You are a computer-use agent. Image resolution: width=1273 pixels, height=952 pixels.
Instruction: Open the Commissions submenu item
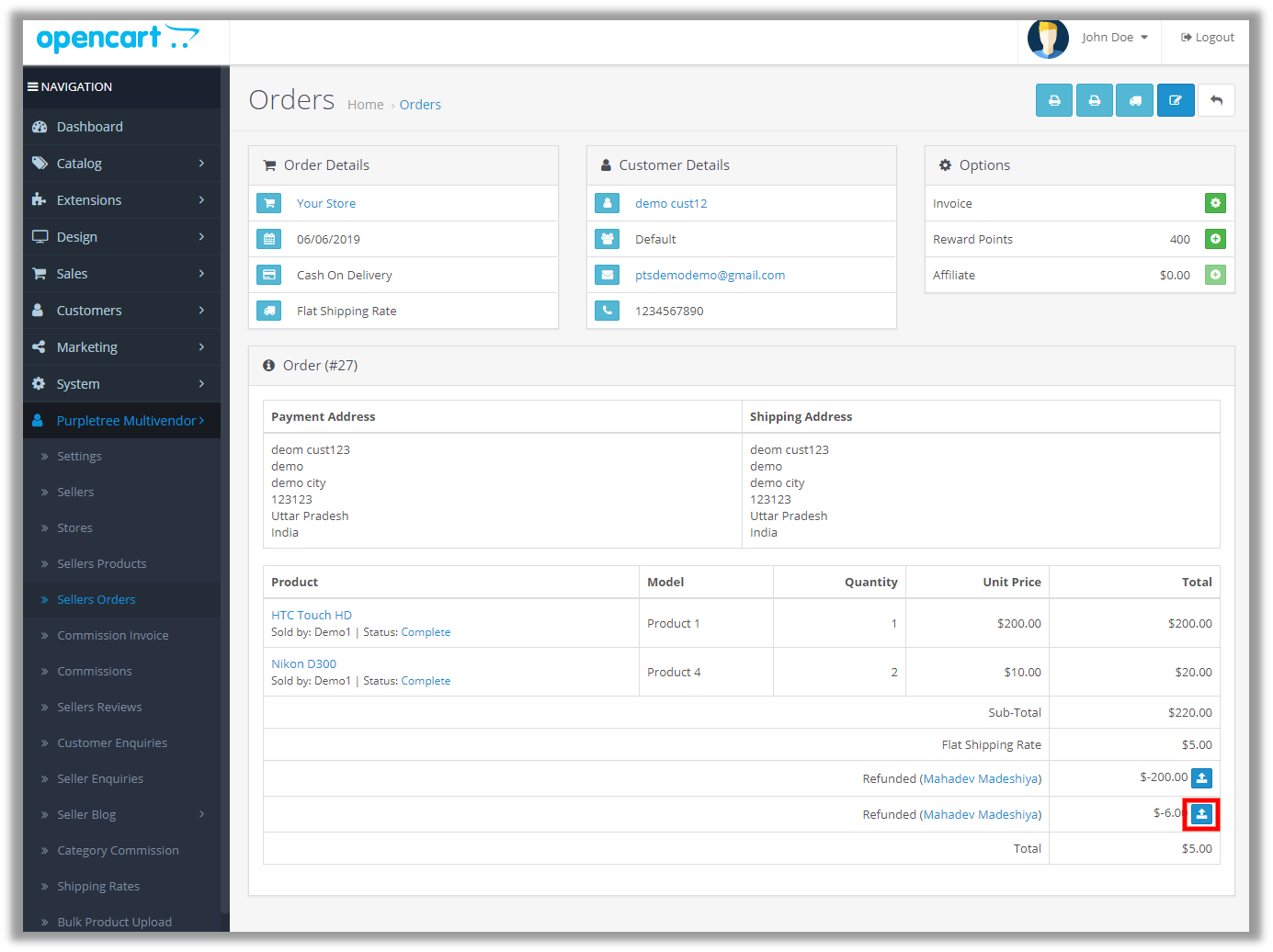click(x=121, y=671)
